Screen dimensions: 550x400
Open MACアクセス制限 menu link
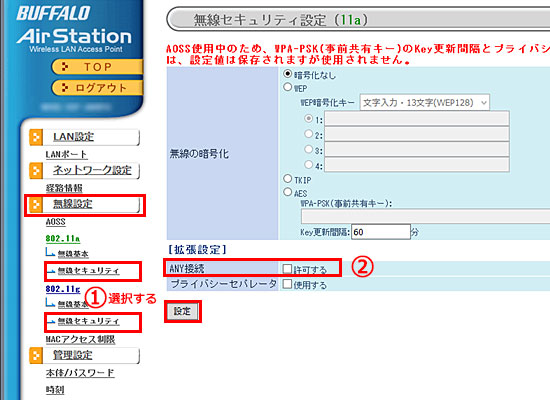[x=80, y=339]
